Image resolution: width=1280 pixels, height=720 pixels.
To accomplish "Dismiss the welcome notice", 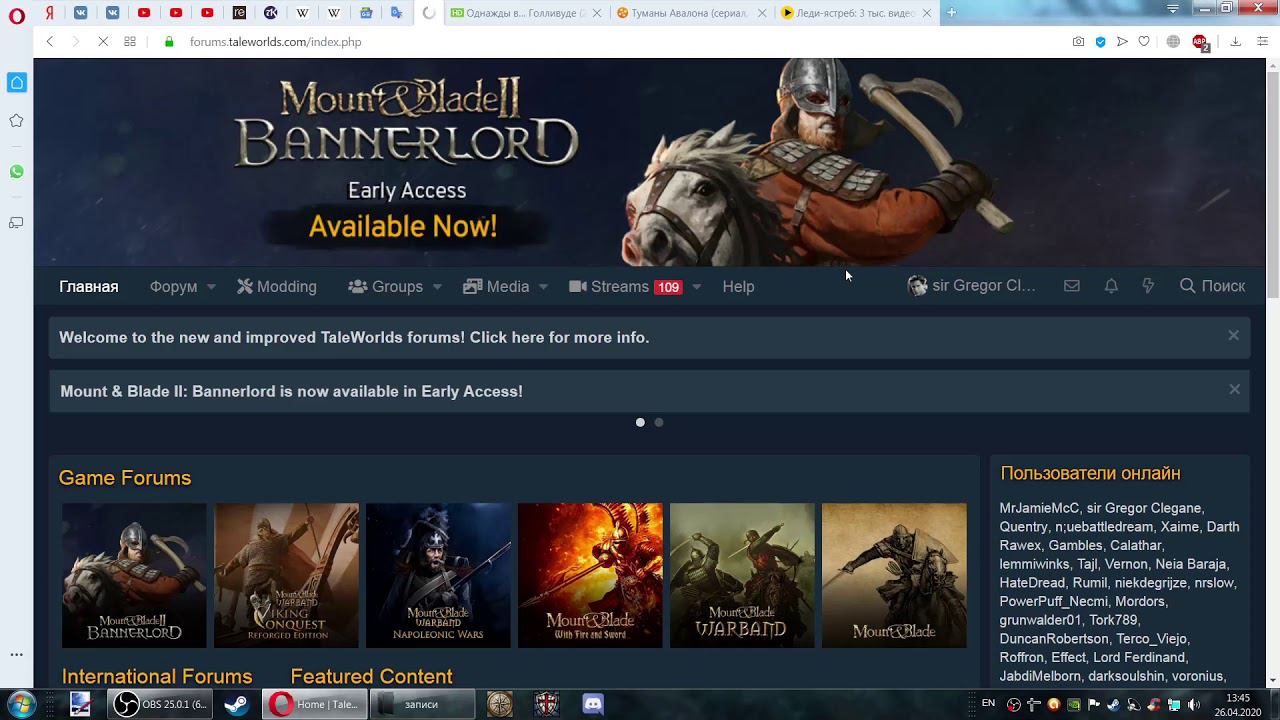I will coord(1233,336).
